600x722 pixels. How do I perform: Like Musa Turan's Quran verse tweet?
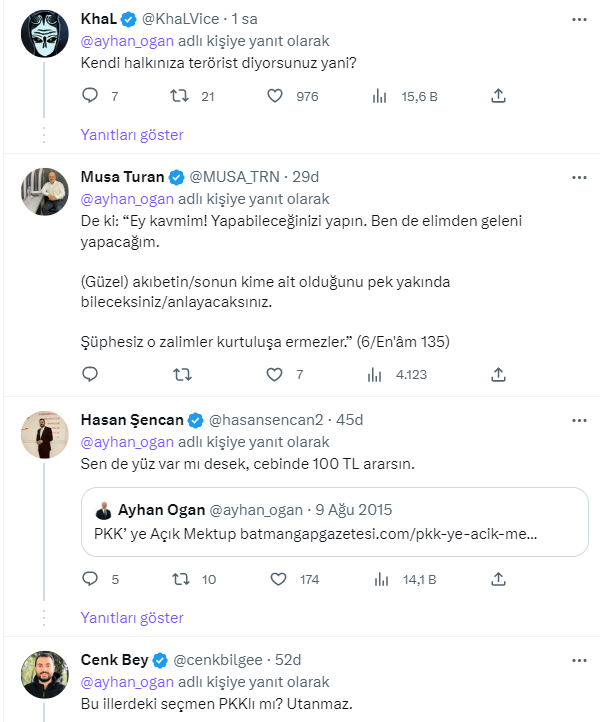276,375
